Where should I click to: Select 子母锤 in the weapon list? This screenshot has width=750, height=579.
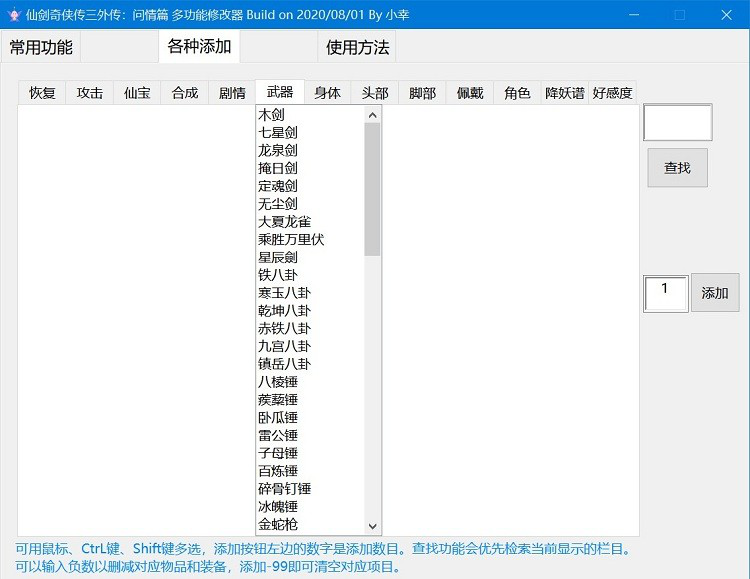tap(310, 453)
